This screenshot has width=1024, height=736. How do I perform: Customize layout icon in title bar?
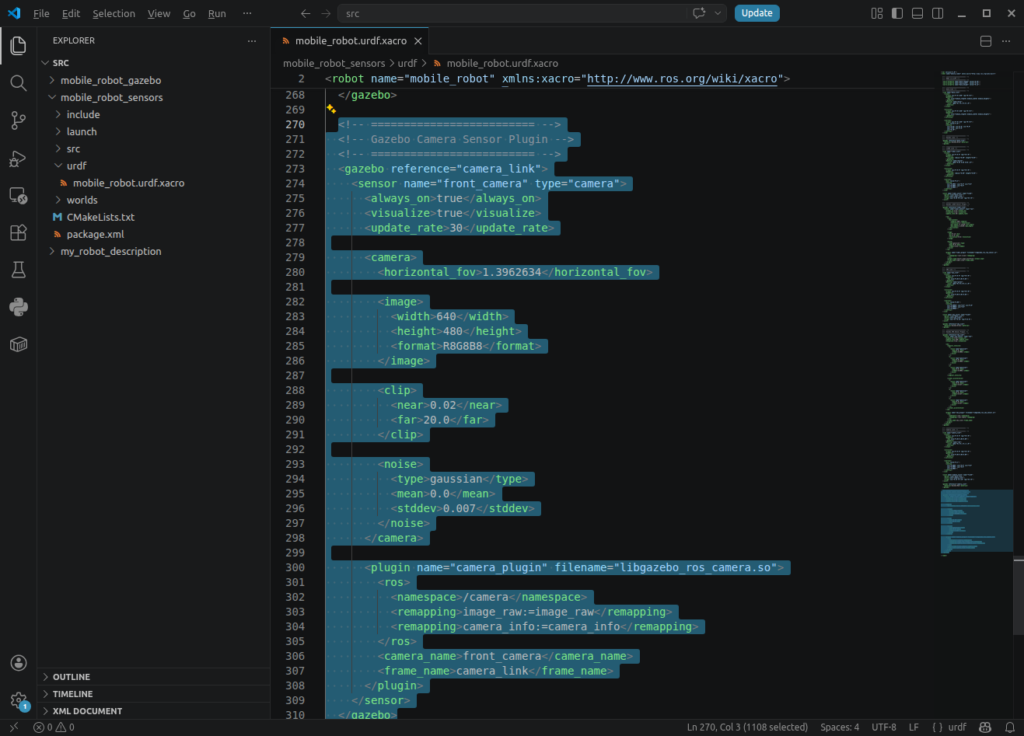tap(876, 13)
